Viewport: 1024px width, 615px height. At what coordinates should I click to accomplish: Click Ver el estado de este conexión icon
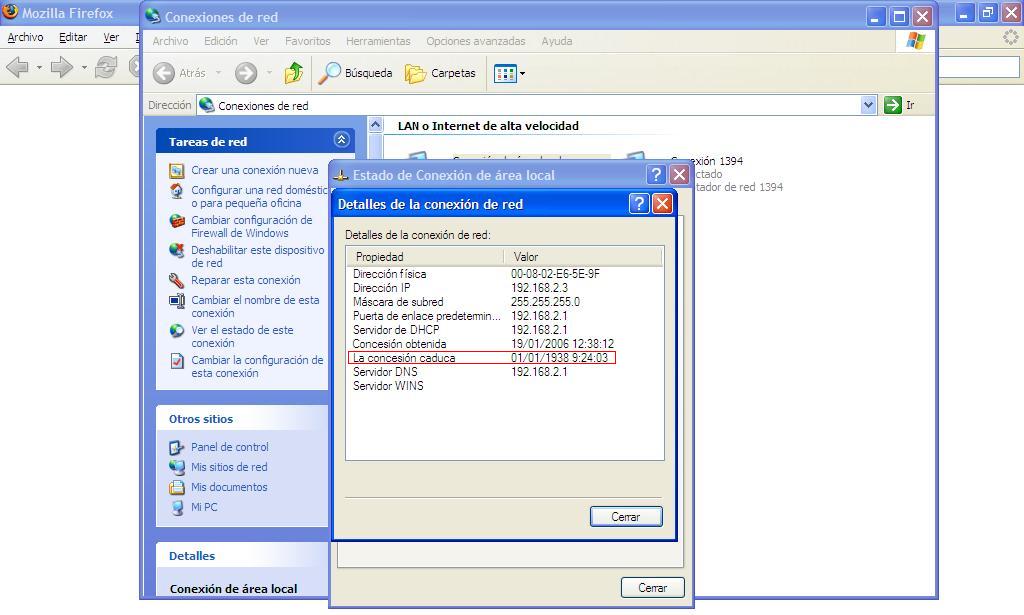coord(177,331)
